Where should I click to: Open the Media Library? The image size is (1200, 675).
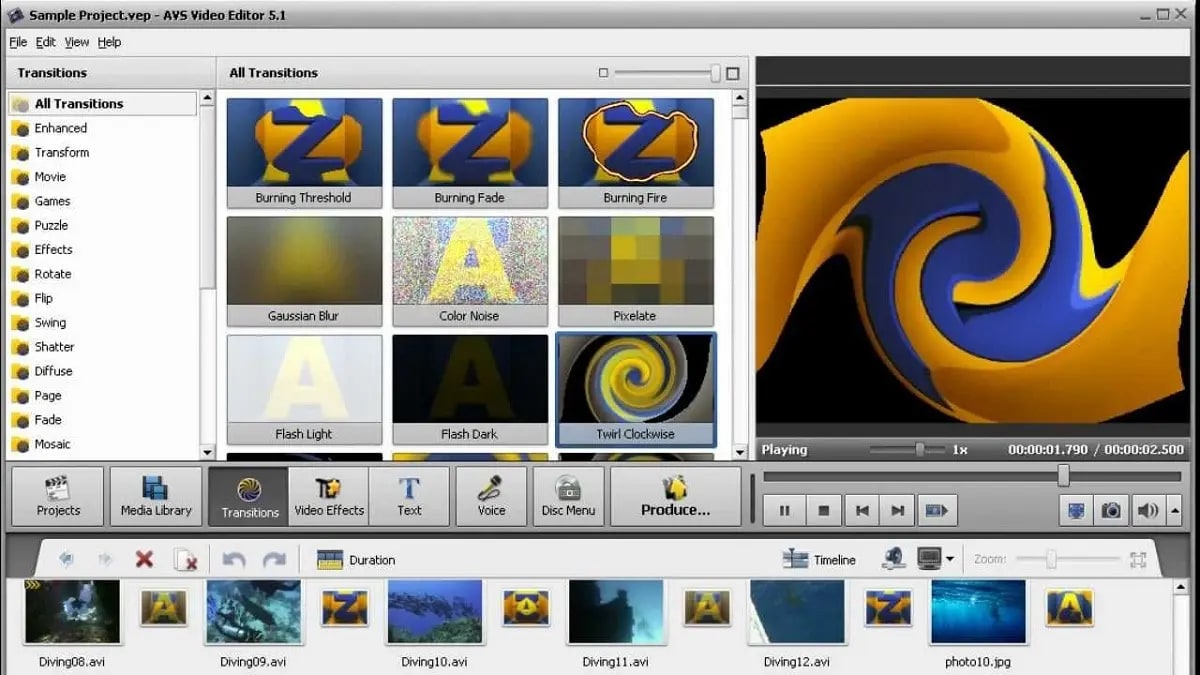coord(156,496)
